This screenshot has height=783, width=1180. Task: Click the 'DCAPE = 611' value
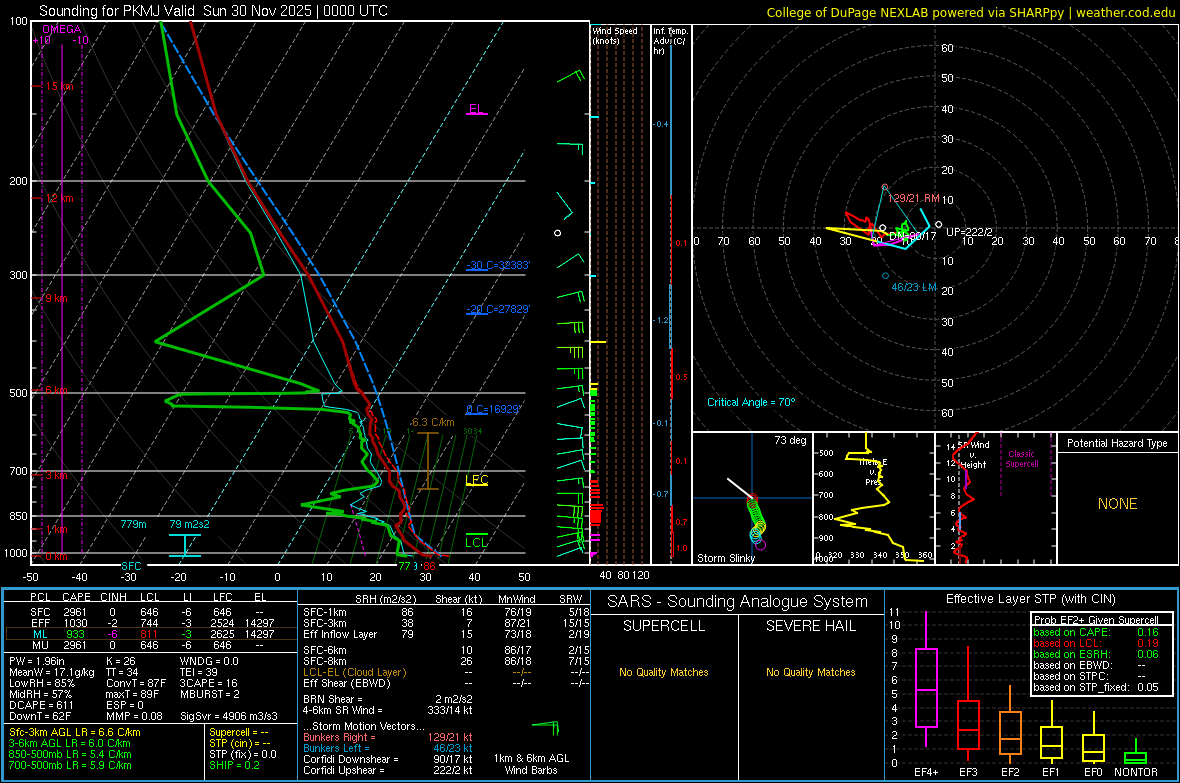[41, 705]
